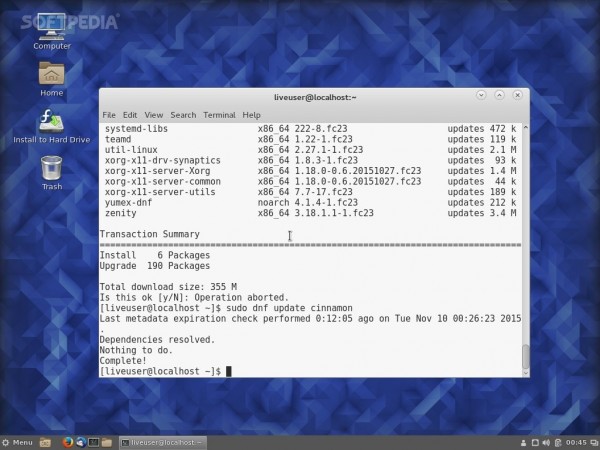Image resolution: width=600 pixels, height=450 pixels.
Task: Open the File menu in terminal
Action: point(109,115)
